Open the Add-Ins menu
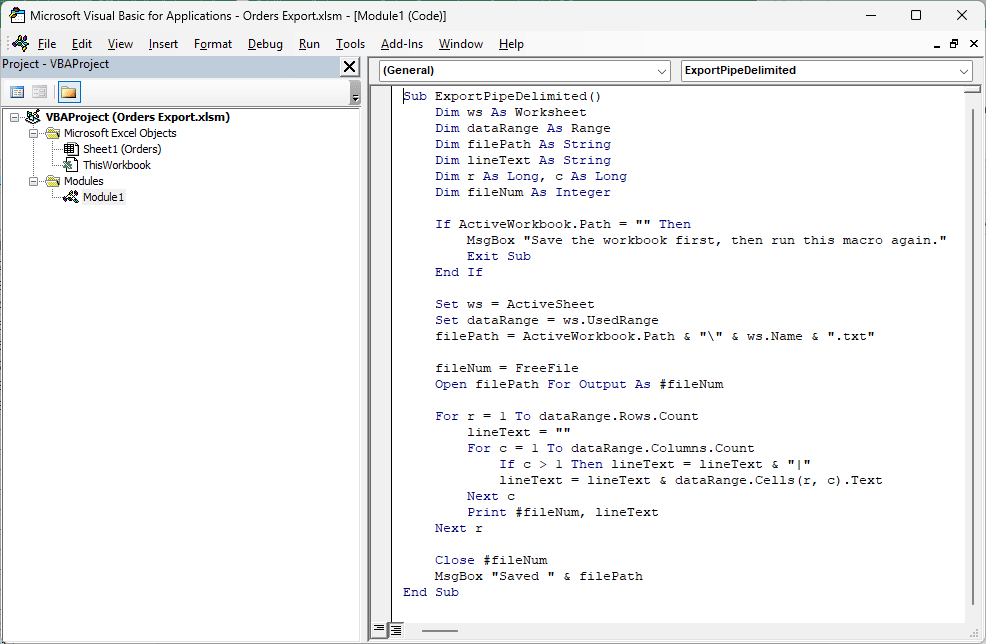Viewport: 986px width, 644px height. (x=402, y=44)
